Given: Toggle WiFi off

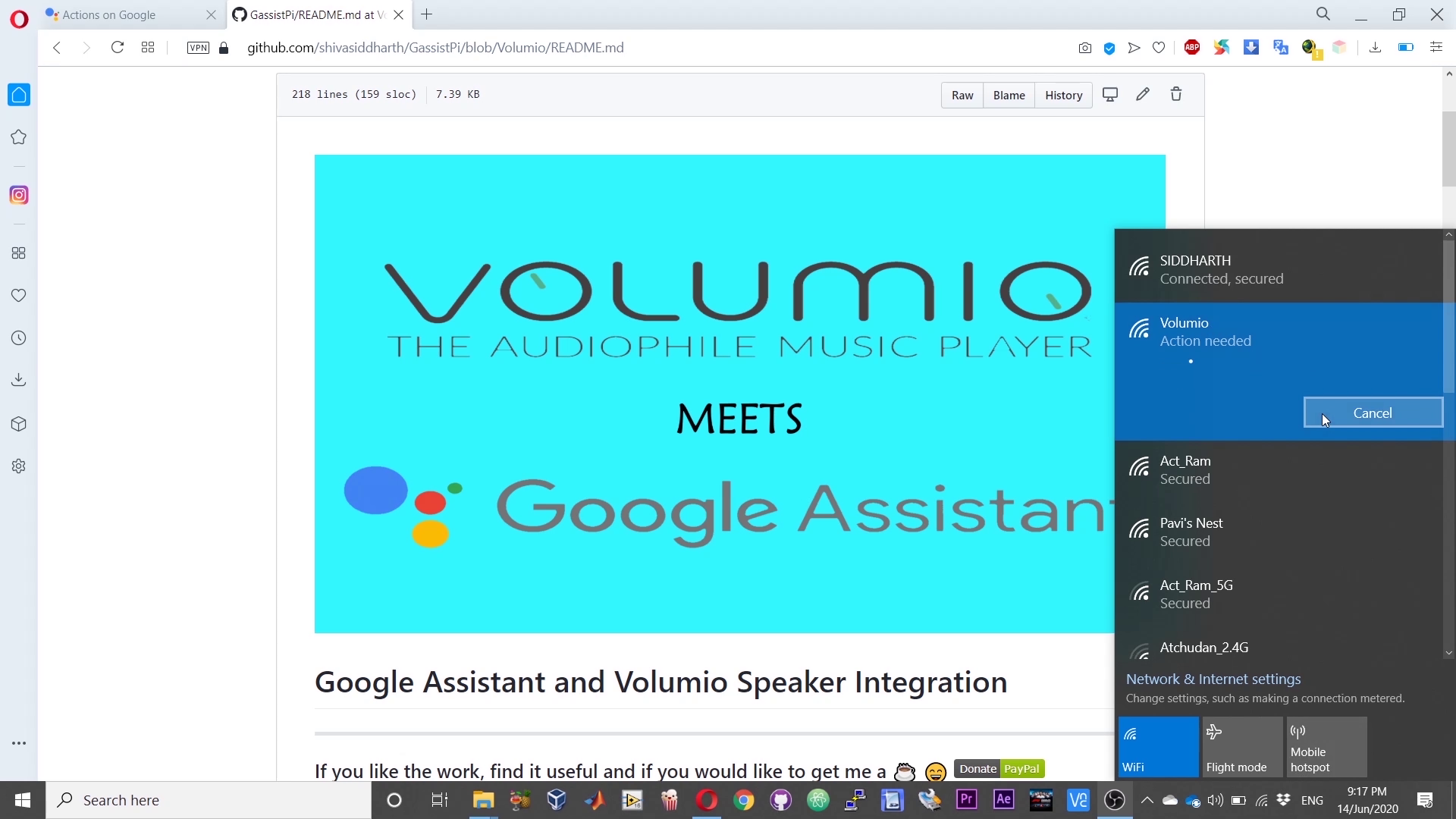Looking at the screenshot, I should click(x=1157, y=747).
